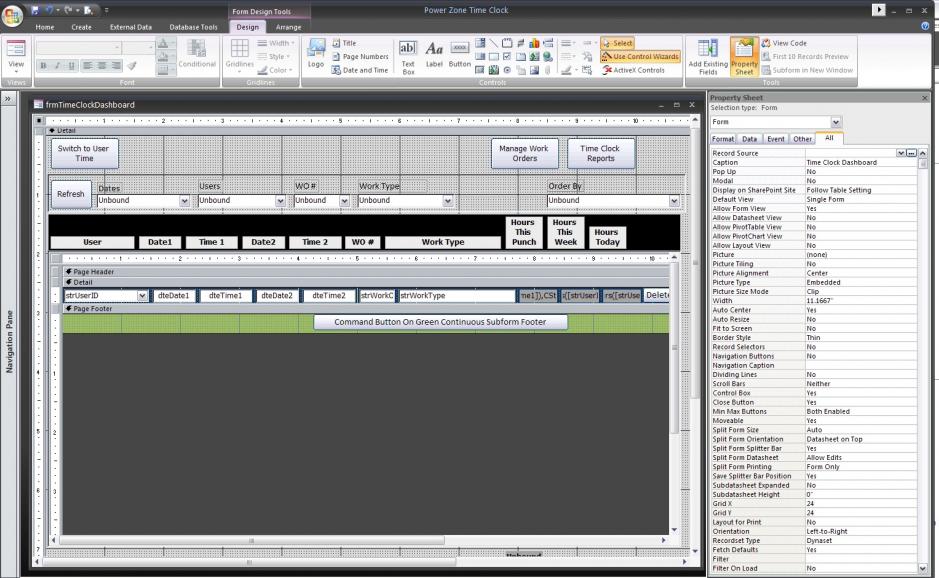Toggle Use Control Wizards
Viewport: 939px width, 578px height.
pyautogui.click(x=641, y=56)
